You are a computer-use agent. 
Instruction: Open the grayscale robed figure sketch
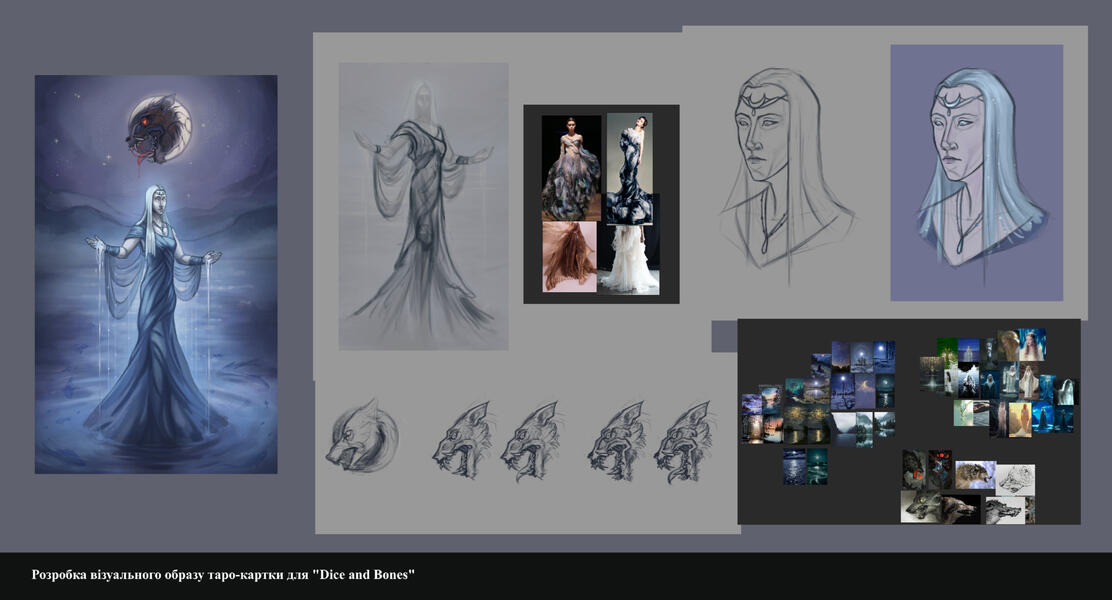[423, 206]
